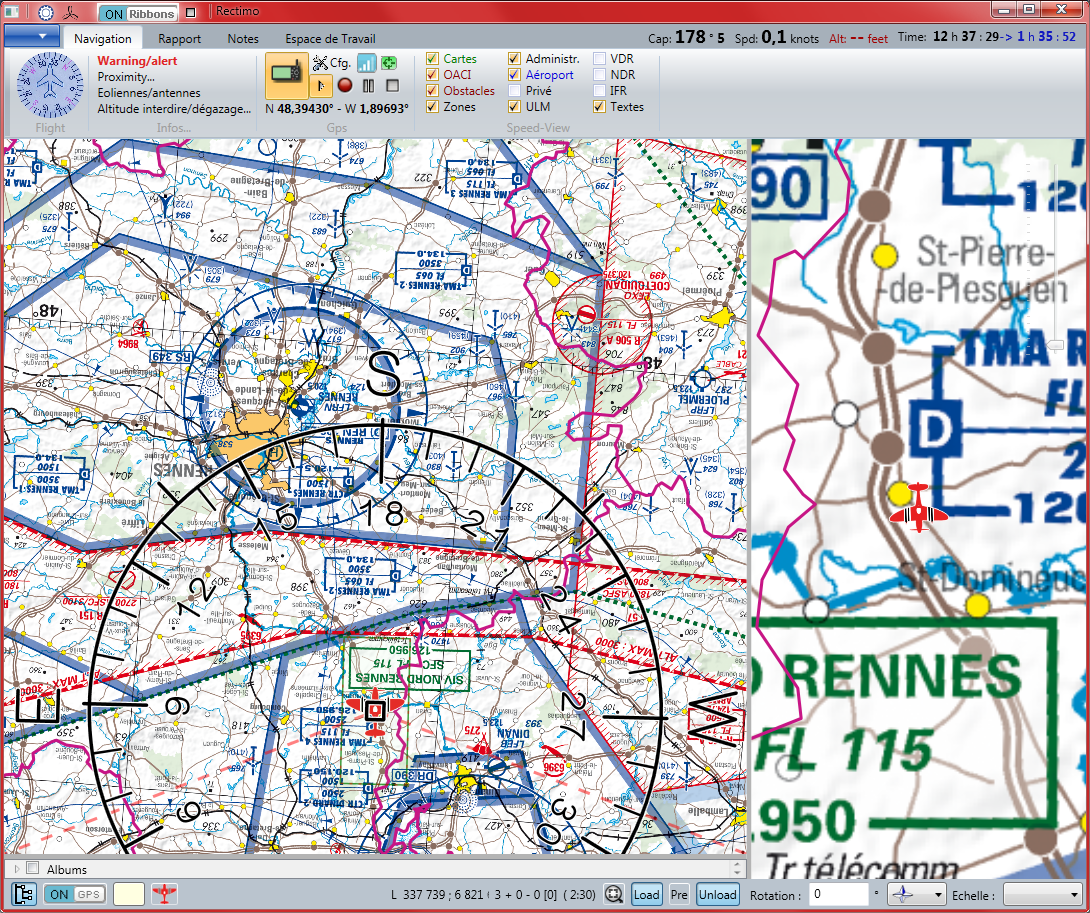Open Eoliennes/antennes info
This screenshot has height=913, width=1090.
coord(149,92)
